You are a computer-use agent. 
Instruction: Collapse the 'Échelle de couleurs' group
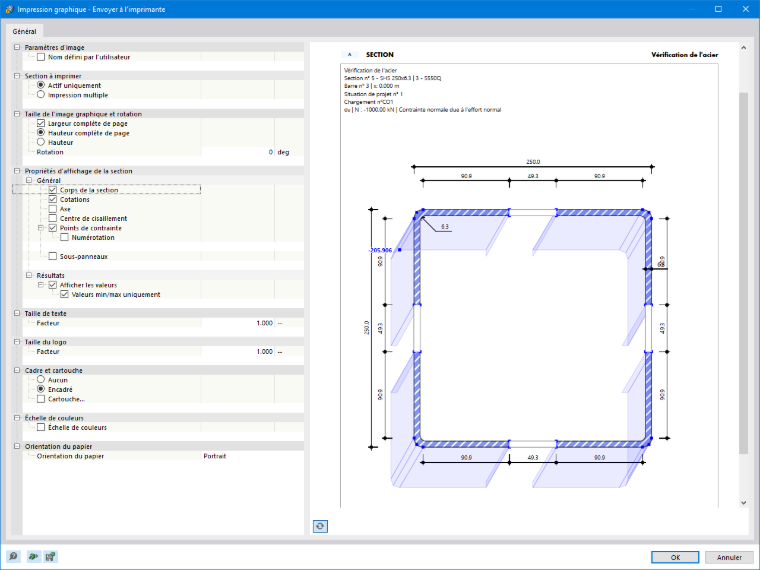tap(17, 418)
